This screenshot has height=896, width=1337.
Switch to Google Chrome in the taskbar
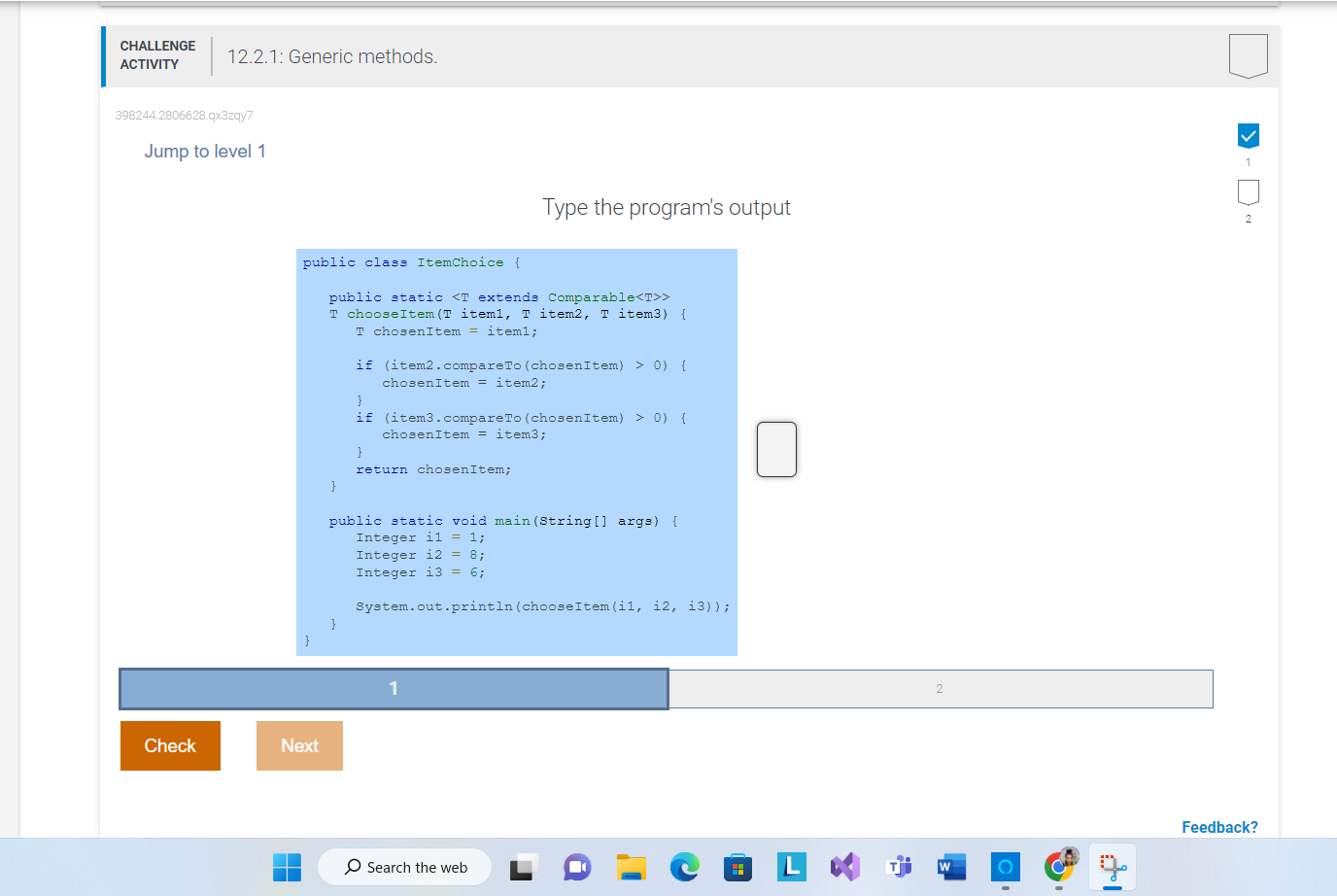click(x=1060, y=866)
